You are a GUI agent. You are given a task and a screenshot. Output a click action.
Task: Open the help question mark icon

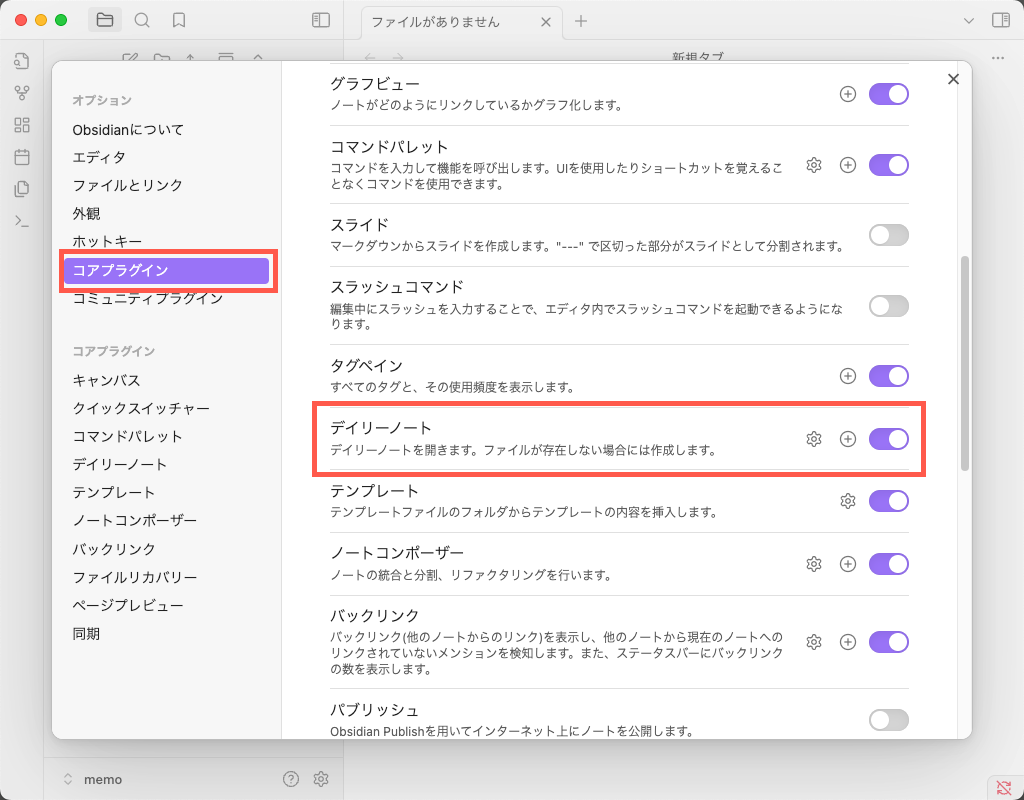291,778
